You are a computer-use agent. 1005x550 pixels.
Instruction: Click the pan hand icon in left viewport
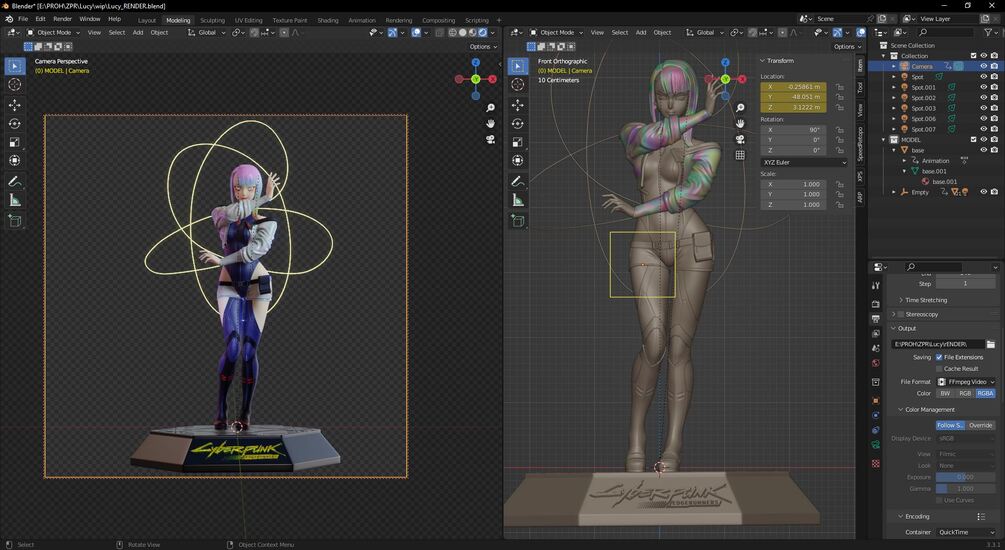[490, 124]
